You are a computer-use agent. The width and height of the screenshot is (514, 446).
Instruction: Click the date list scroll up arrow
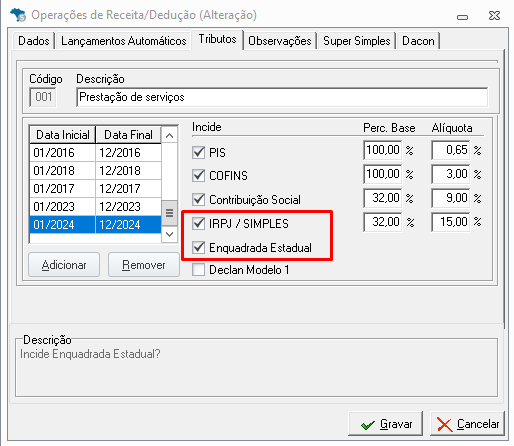pos(169,136)
